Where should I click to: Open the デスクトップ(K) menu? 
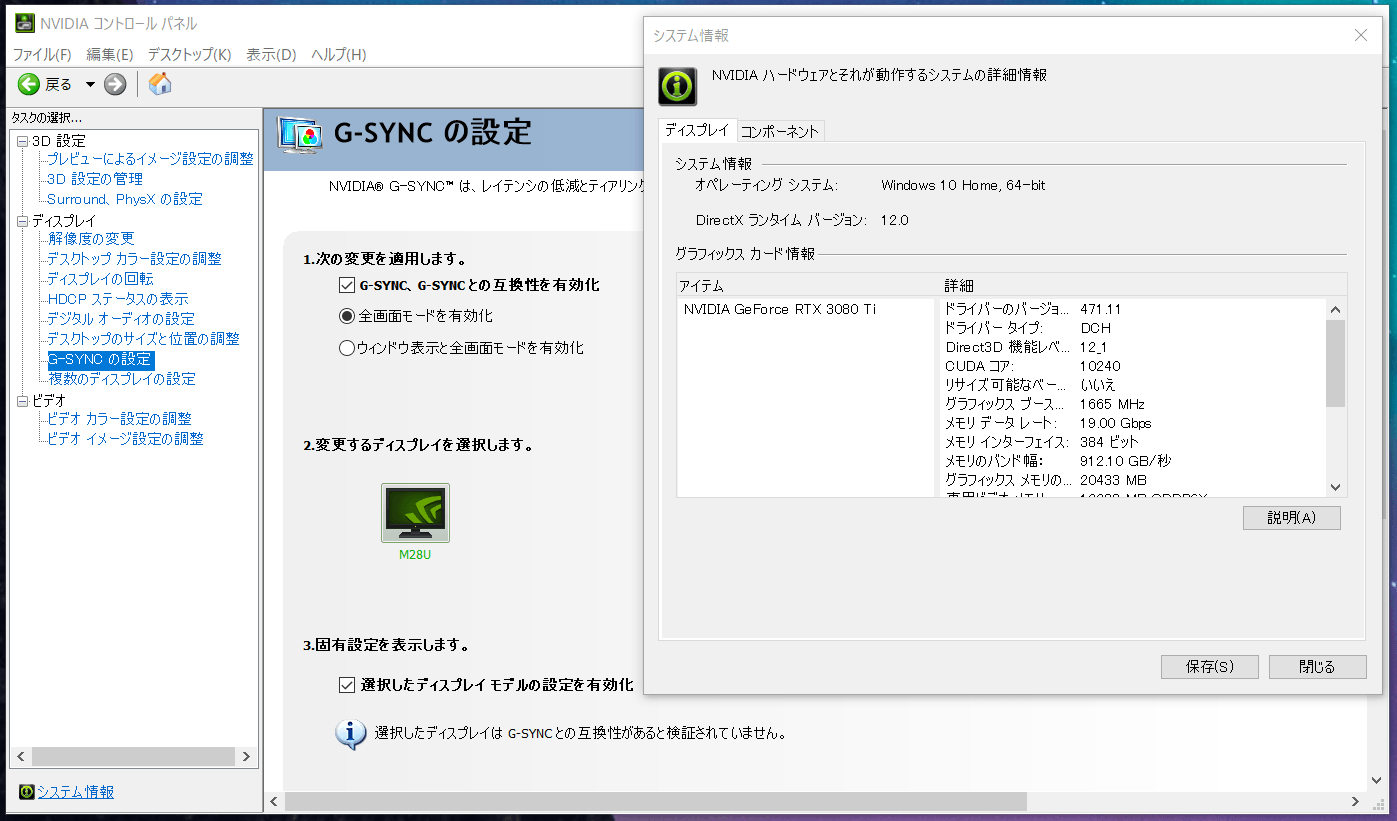189,54
